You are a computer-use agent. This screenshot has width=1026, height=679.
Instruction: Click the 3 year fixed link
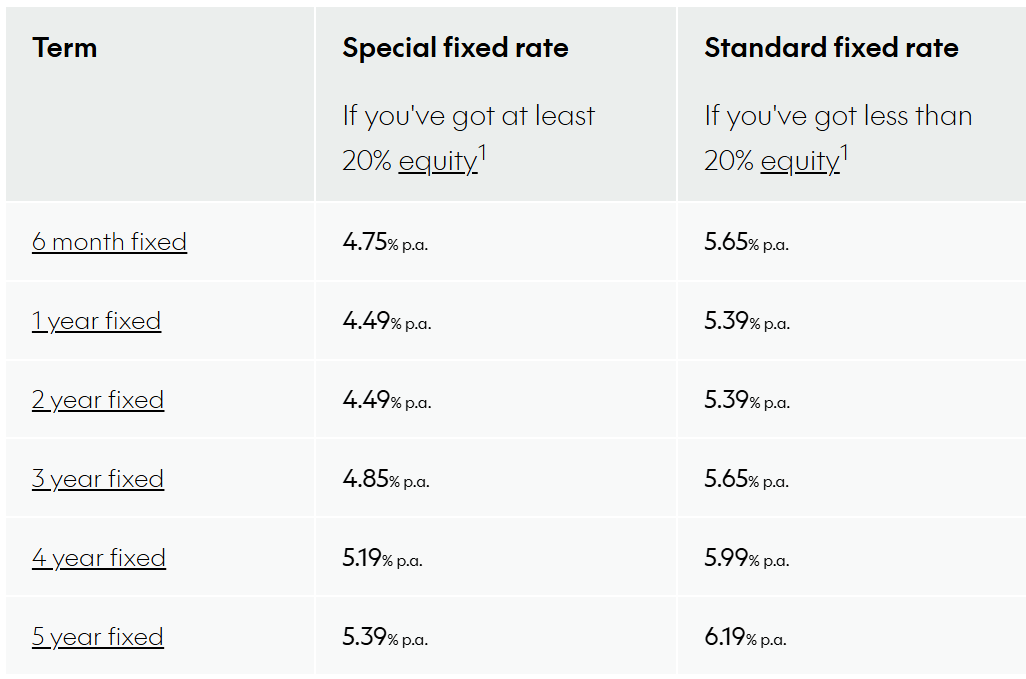click(98, 479)
